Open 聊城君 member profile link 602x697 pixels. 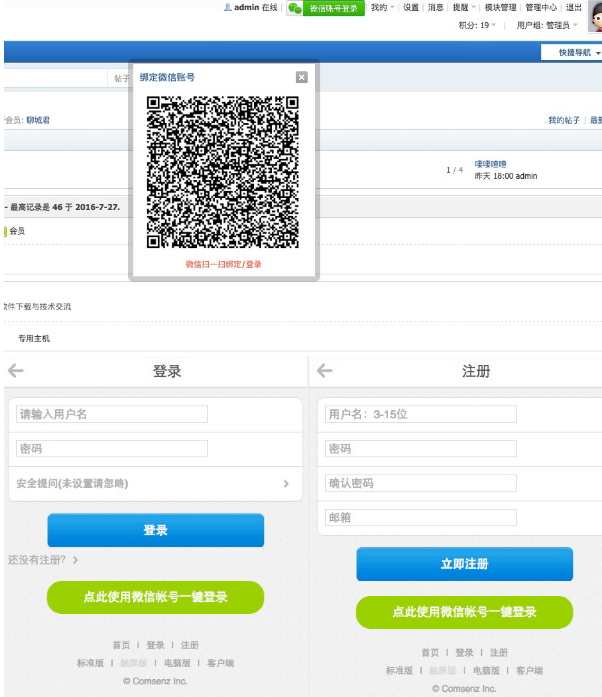38,120
